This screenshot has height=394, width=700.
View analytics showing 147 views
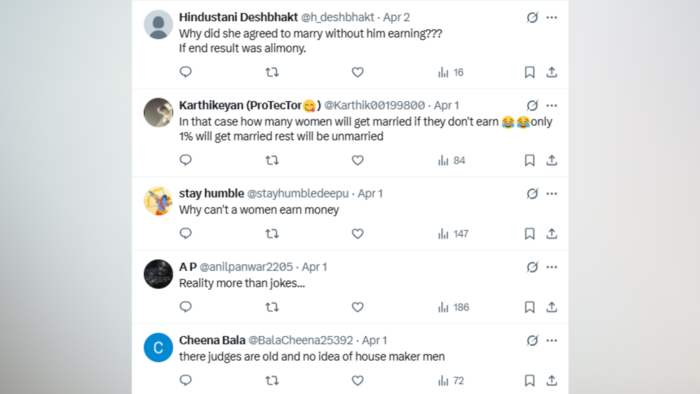[453, 234]
